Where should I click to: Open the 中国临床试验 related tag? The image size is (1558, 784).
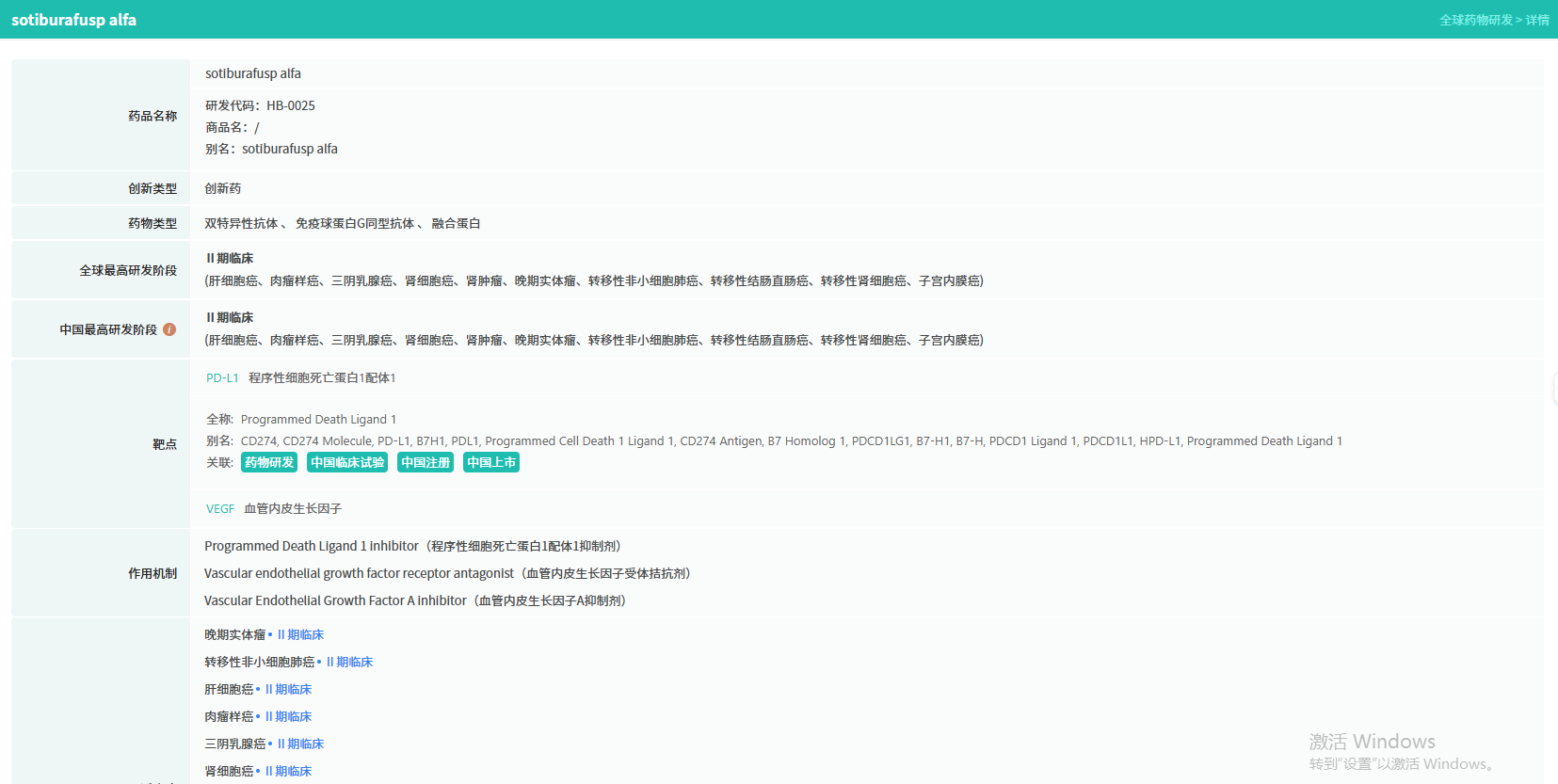347,462
